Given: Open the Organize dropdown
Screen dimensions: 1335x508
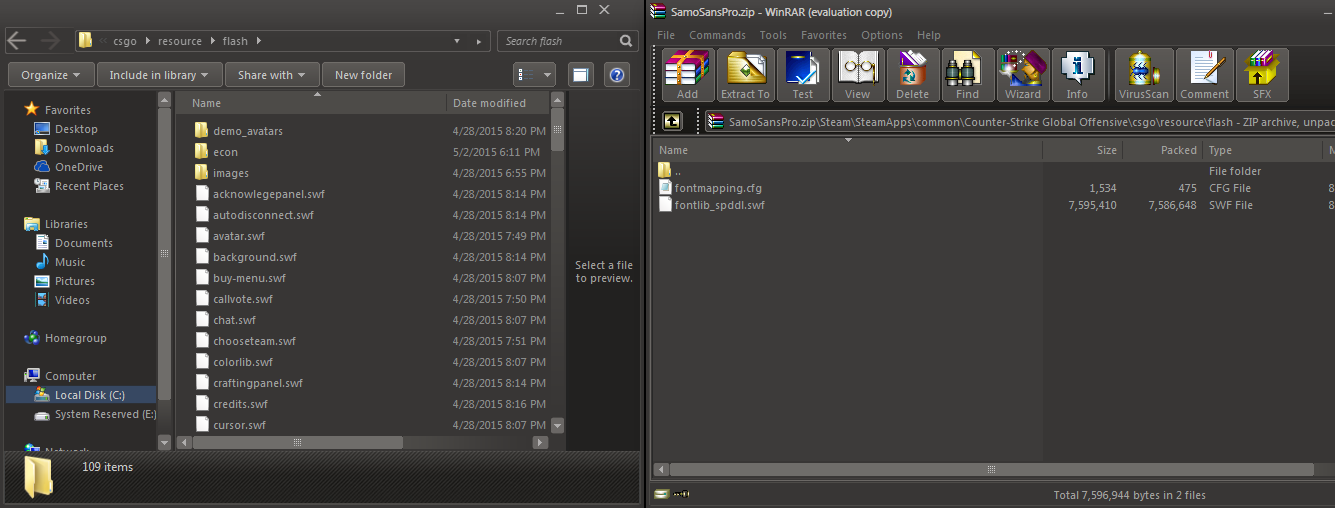Looking at the screenshot, I should (x=52, y=75).
